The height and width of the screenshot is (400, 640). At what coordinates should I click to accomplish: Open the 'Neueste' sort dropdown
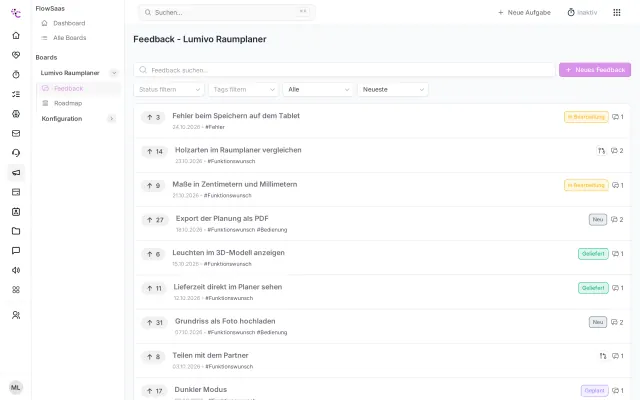click(393, 90)
